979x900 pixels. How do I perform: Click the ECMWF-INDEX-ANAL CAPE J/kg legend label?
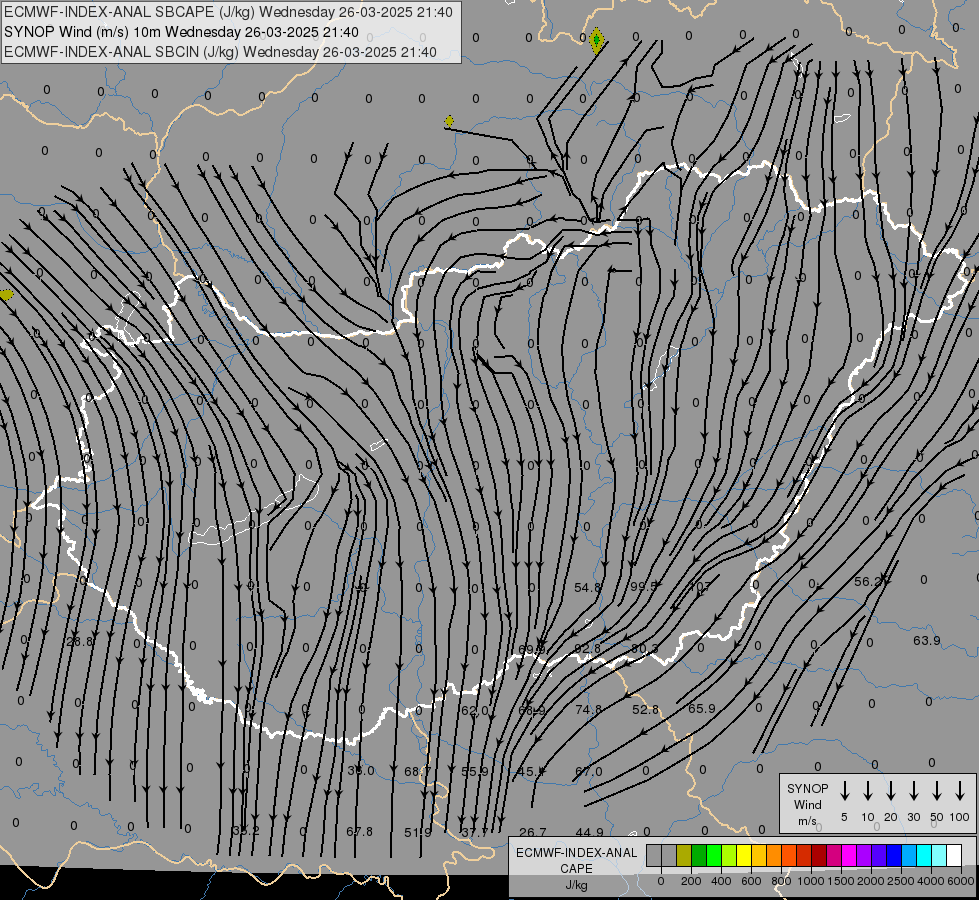click(576, 868)
